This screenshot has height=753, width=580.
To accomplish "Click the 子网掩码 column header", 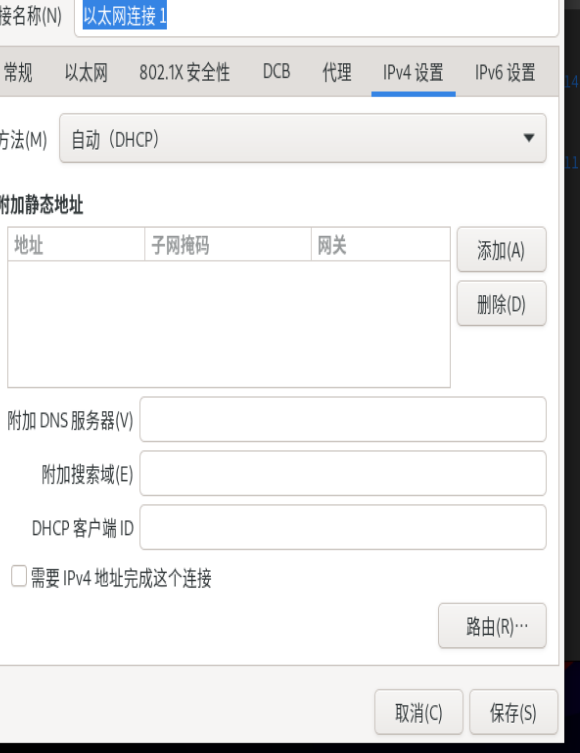I will coord(228,245).
